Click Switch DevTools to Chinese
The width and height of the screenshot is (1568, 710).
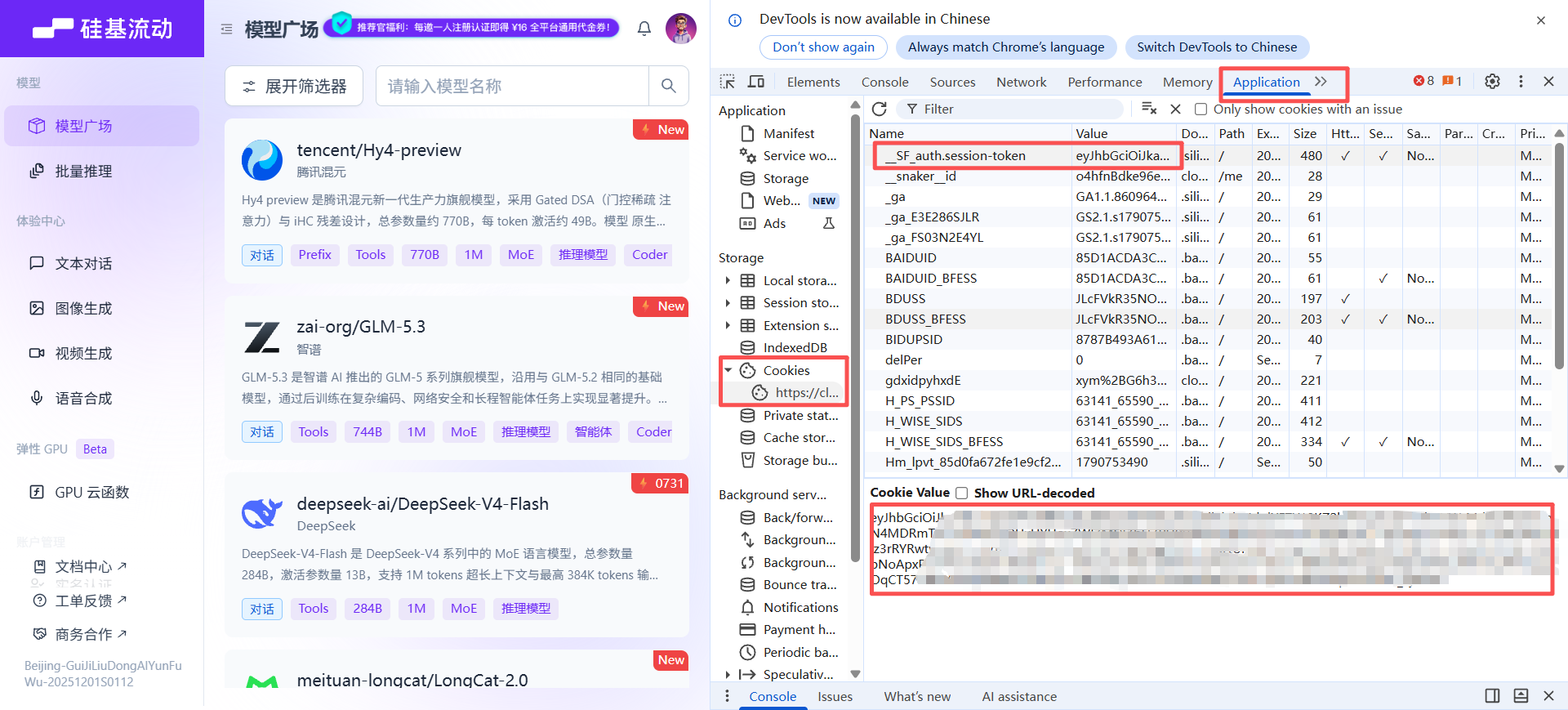(x=1217, y=47)
